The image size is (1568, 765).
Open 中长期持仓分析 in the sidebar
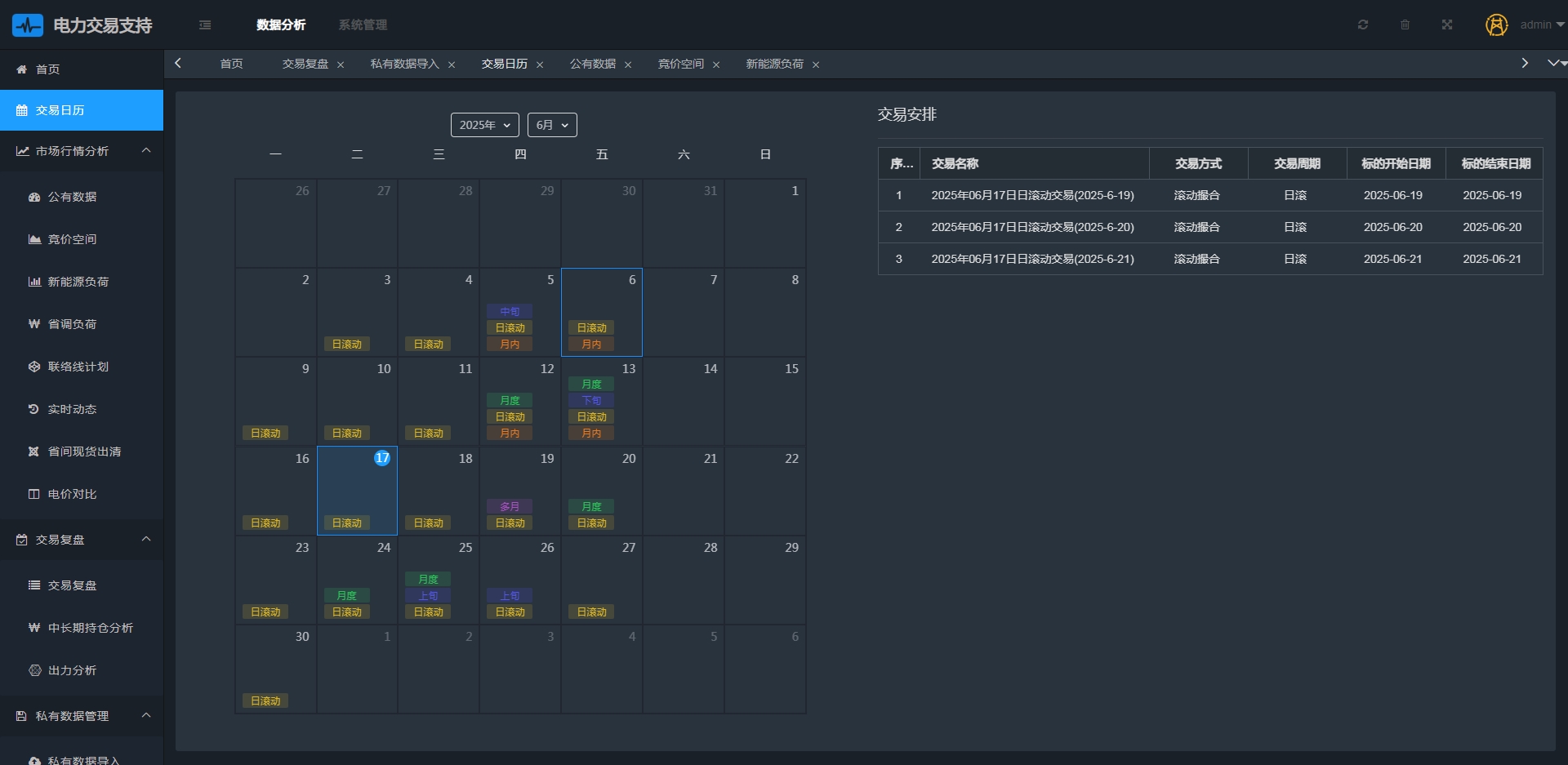click(x=82, y=628)
